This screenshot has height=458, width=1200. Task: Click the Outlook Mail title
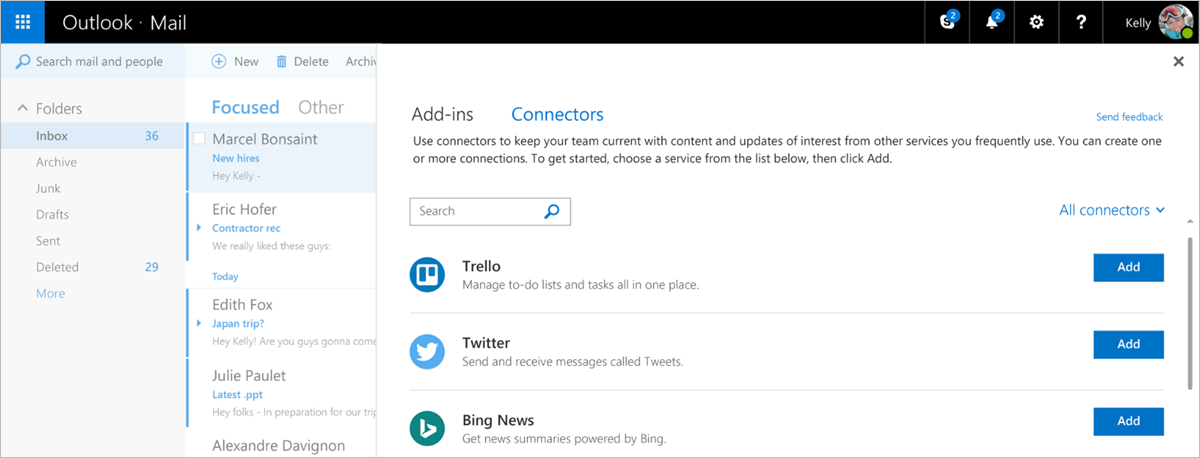pos(124,22)
